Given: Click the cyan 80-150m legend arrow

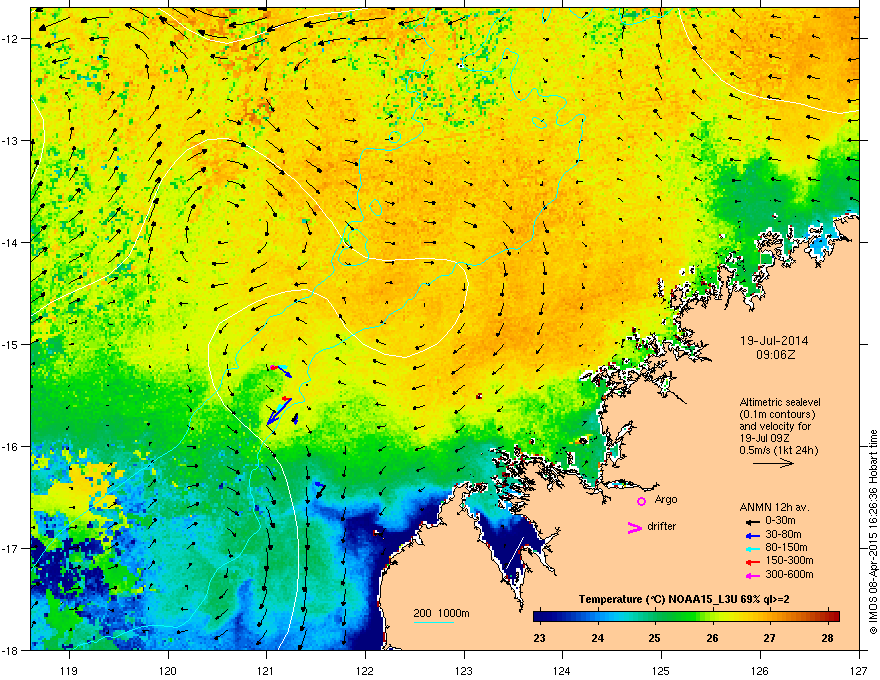Looking at the screenshot, I should 752,548.
